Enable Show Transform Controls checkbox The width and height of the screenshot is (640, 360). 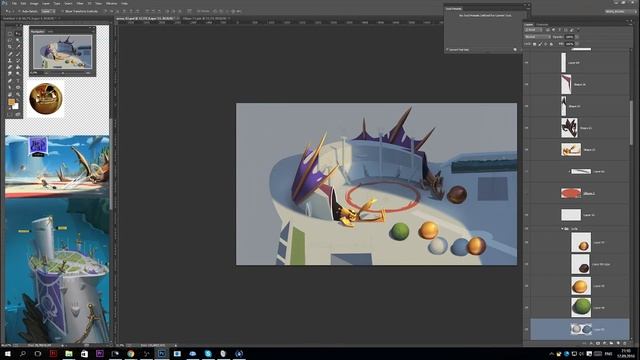pos(62,11)
